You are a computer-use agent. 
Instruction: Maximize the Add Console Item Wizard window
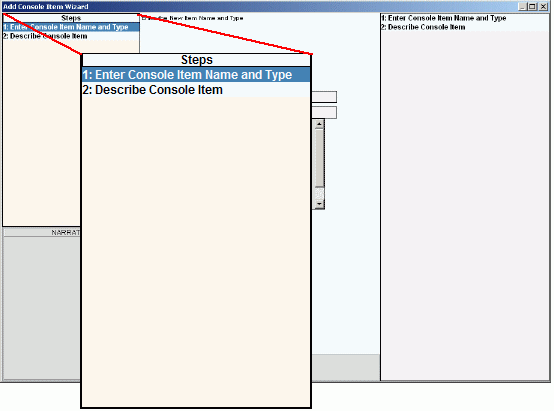532,6
